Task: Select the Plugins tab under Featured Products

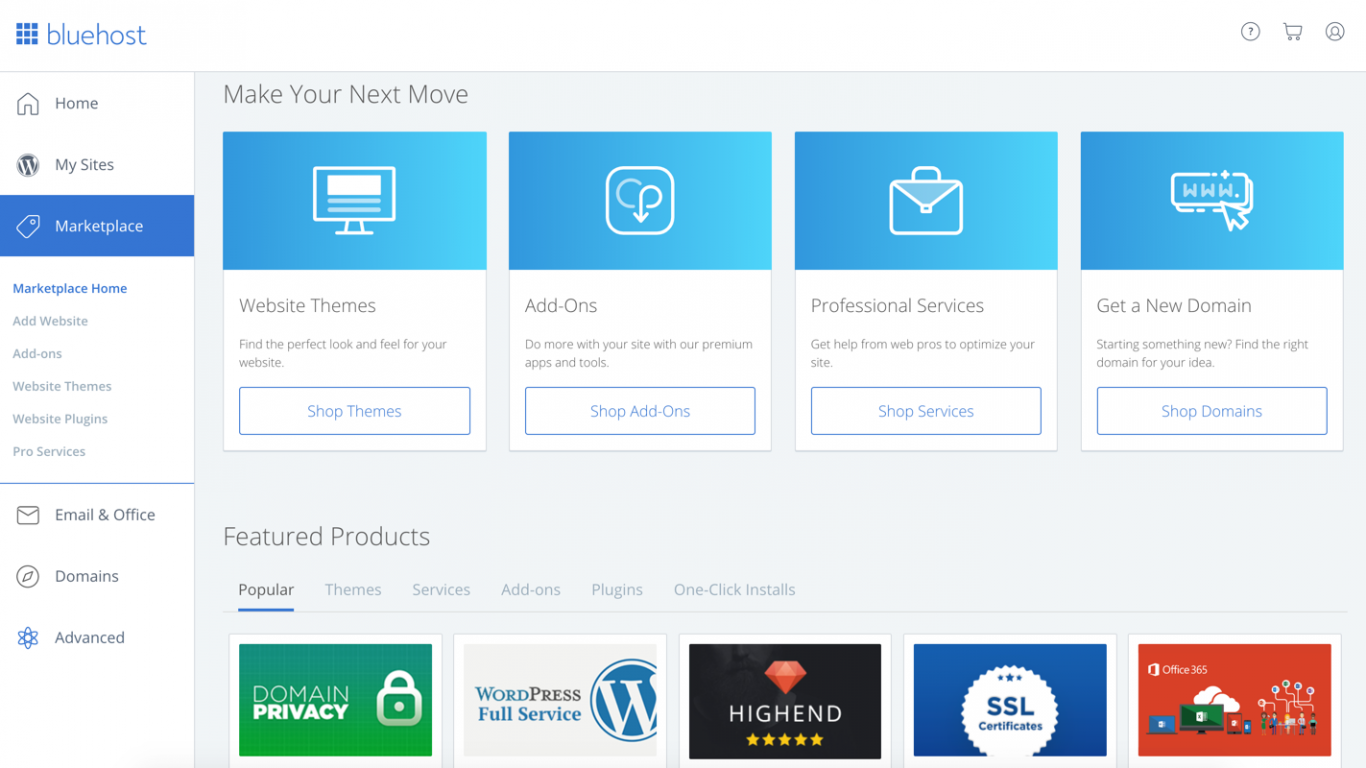Action: (617, 589)
